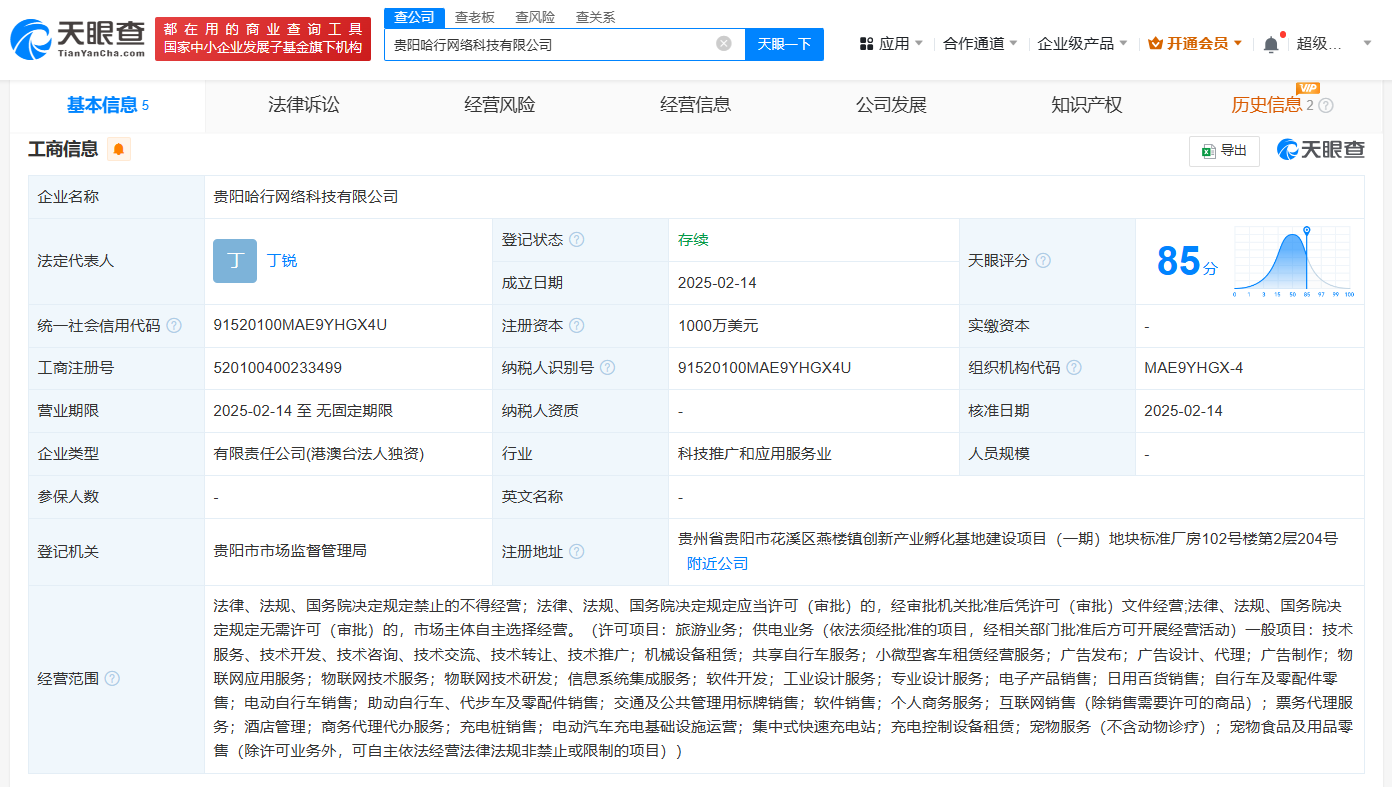Clear the search box with the X icon
The image size is (1392, 787).
pyautogui.click(x=724, y=43)
